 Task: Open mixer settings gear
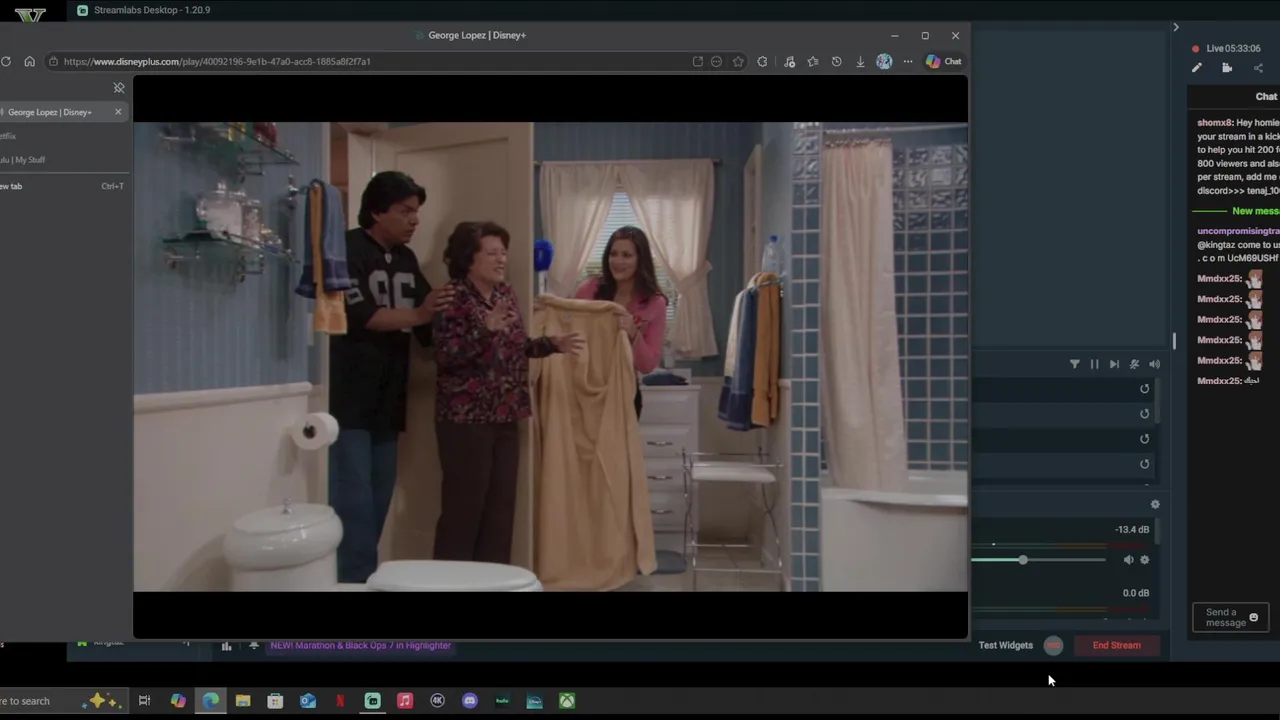pyautogui.click(x=1155, y=505)
